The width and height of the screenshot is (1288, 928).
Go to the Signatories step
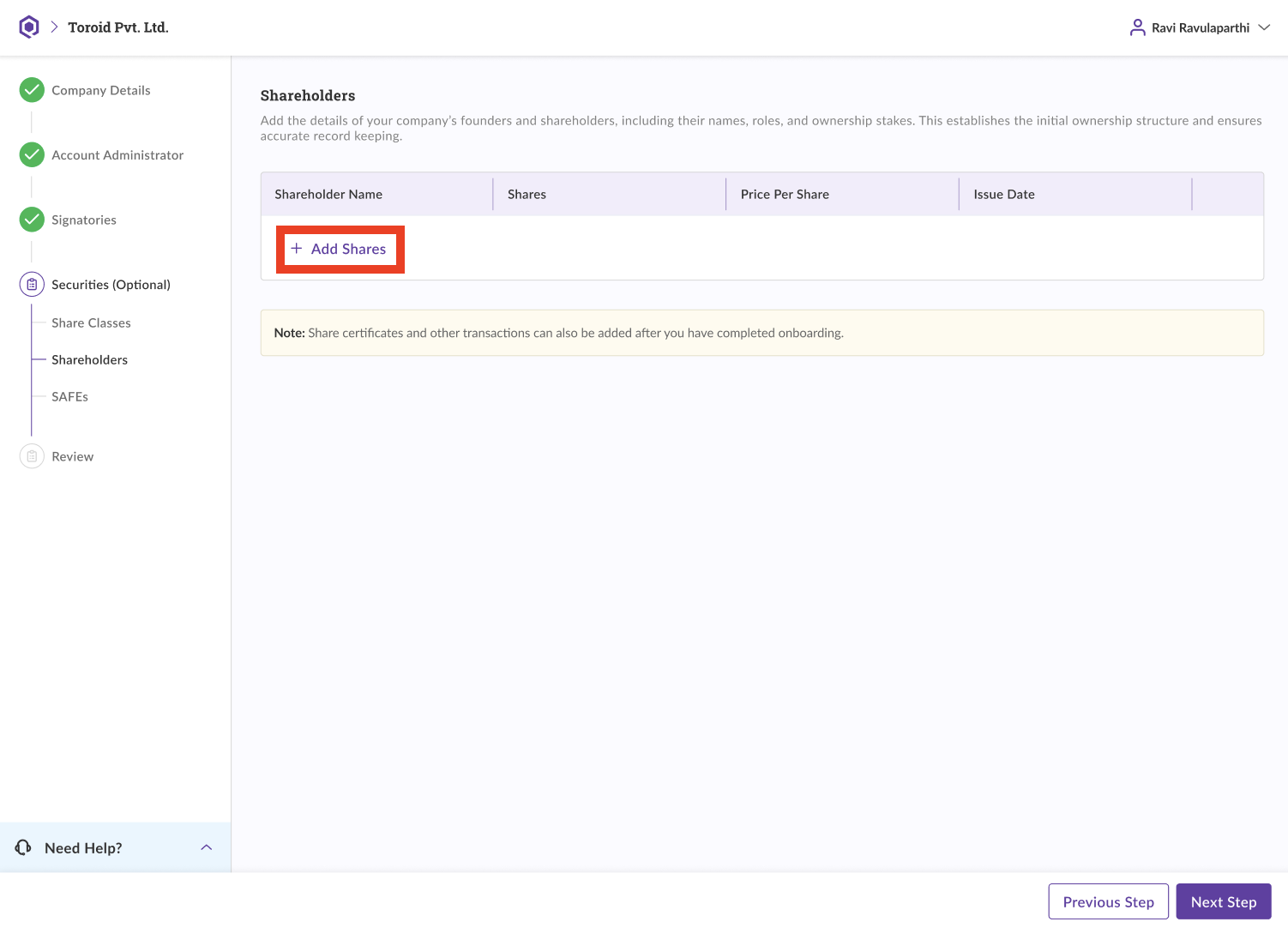pos(84,220)
